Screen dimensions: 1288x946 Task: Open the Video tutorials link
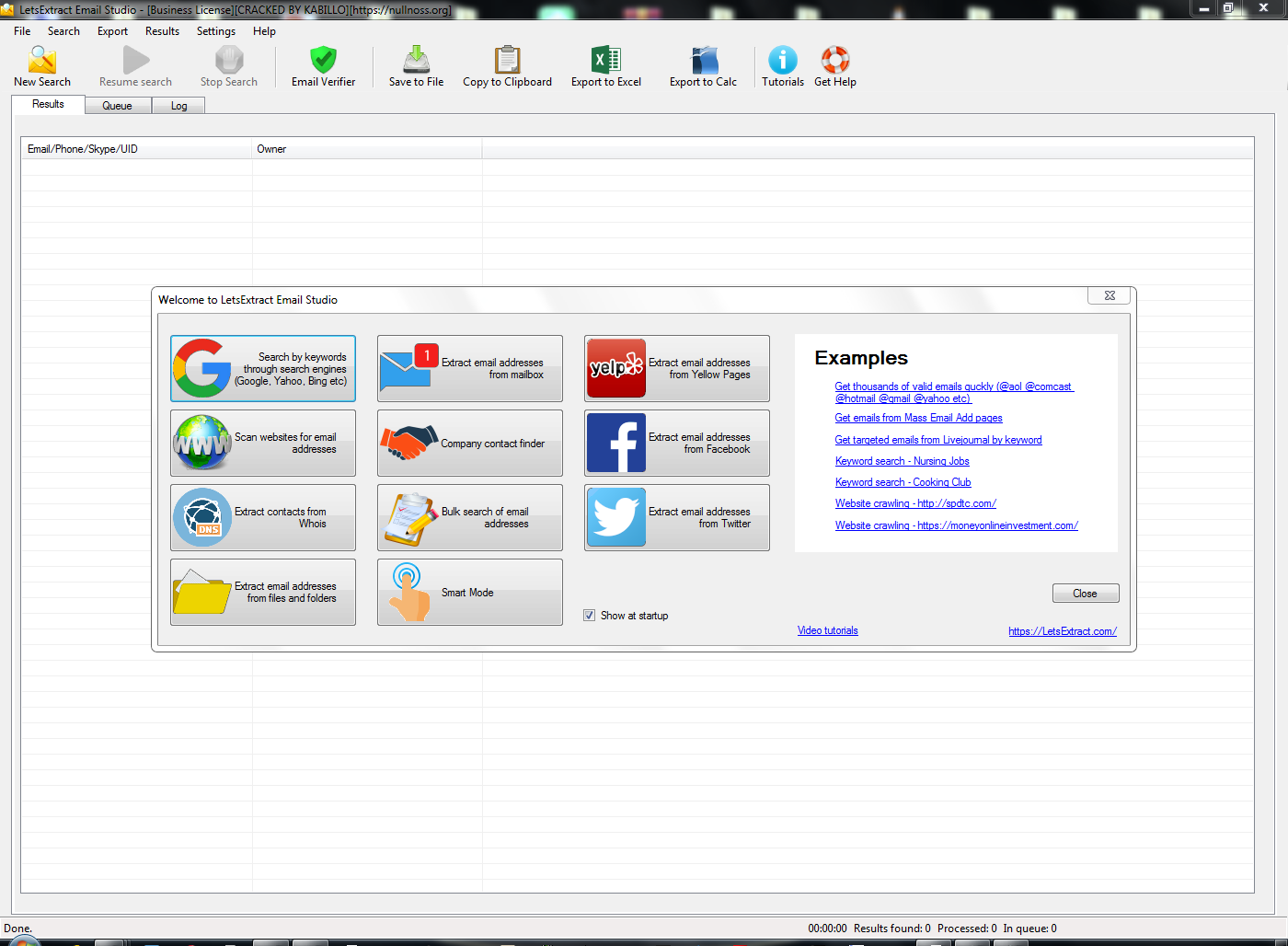pyautogui.click(x=827, y=630)
